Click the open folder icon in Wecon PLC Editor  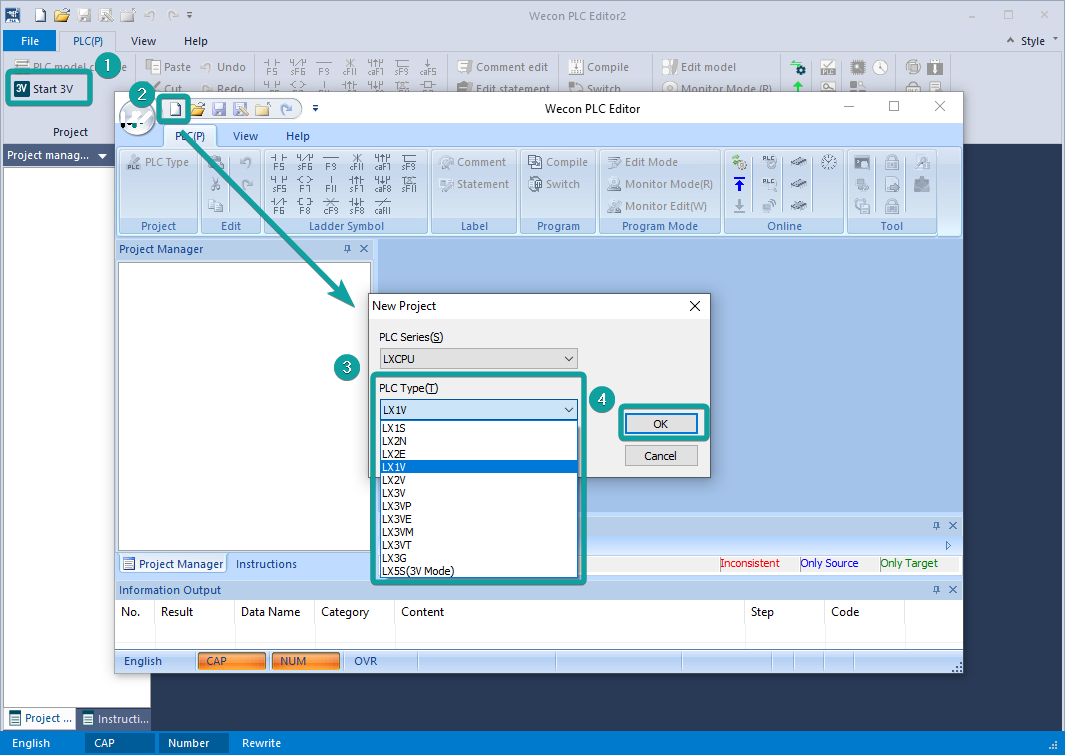(198, 109)
